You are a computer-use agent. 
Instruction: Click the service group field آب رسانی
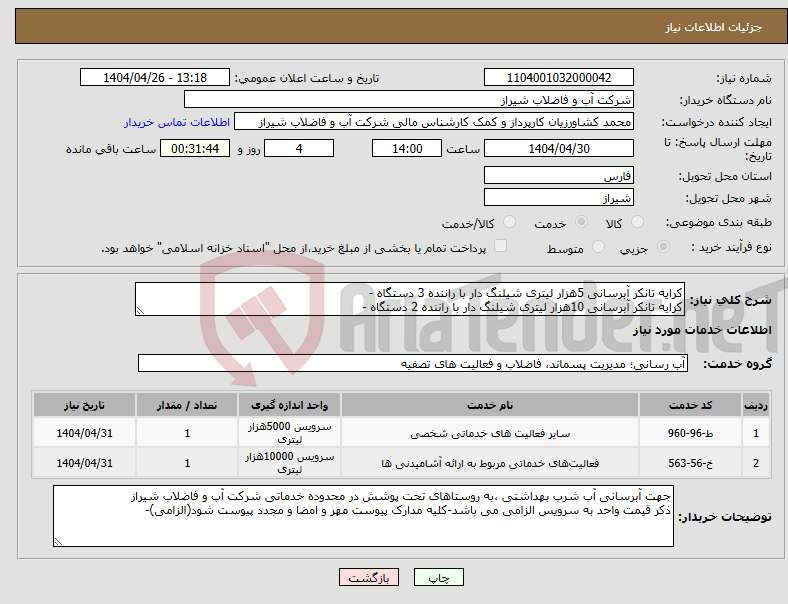413,363
